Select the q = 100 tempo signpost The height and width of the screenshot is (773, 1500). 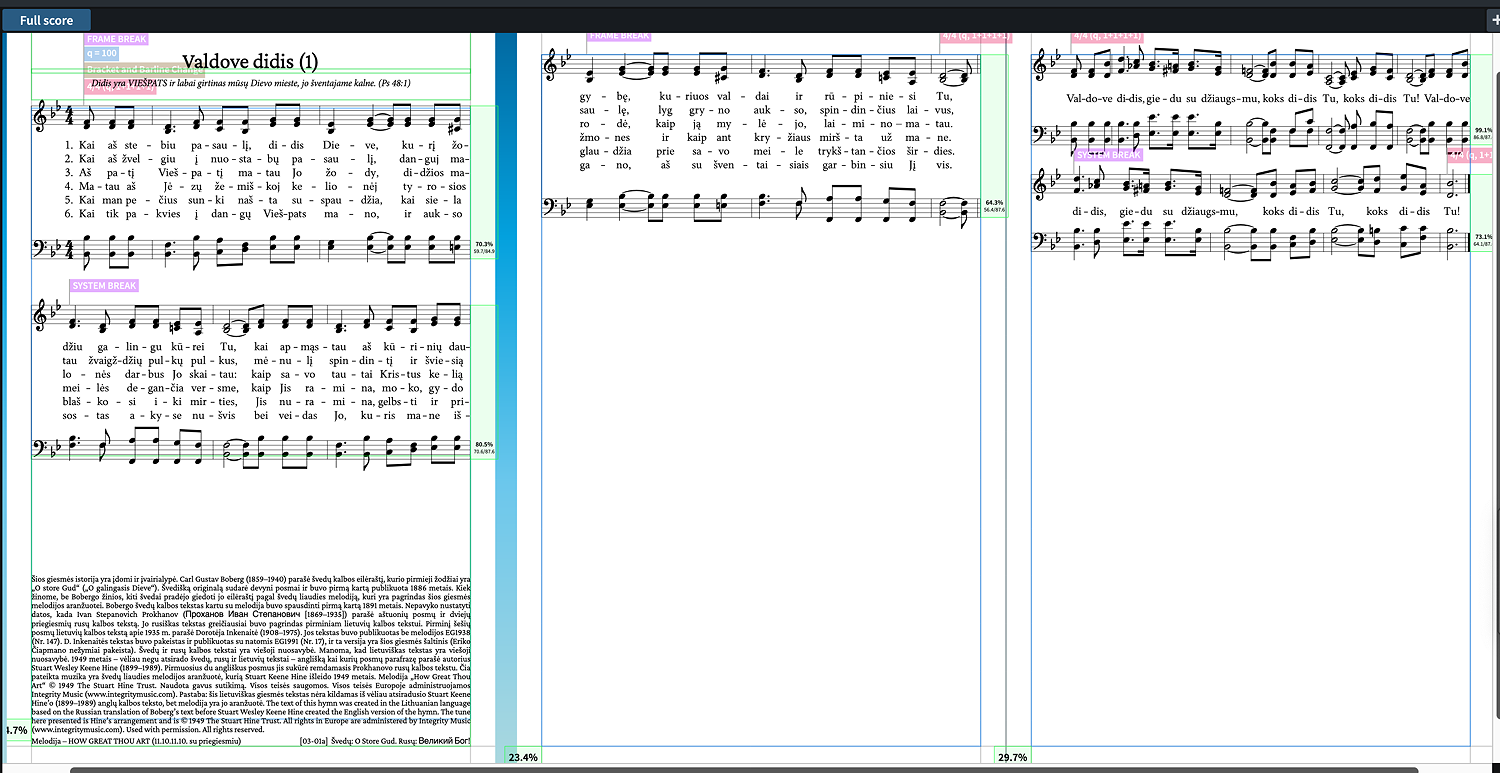pyautogui.click(x=102, y=53)
